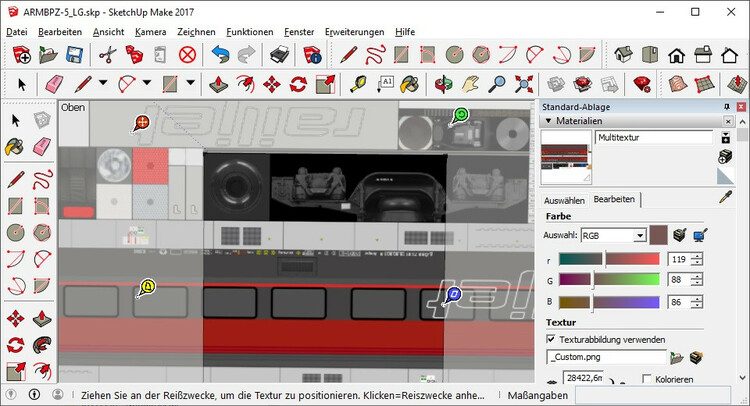Click the Multitextur material name field
The image size is (750, 406).
653,138
